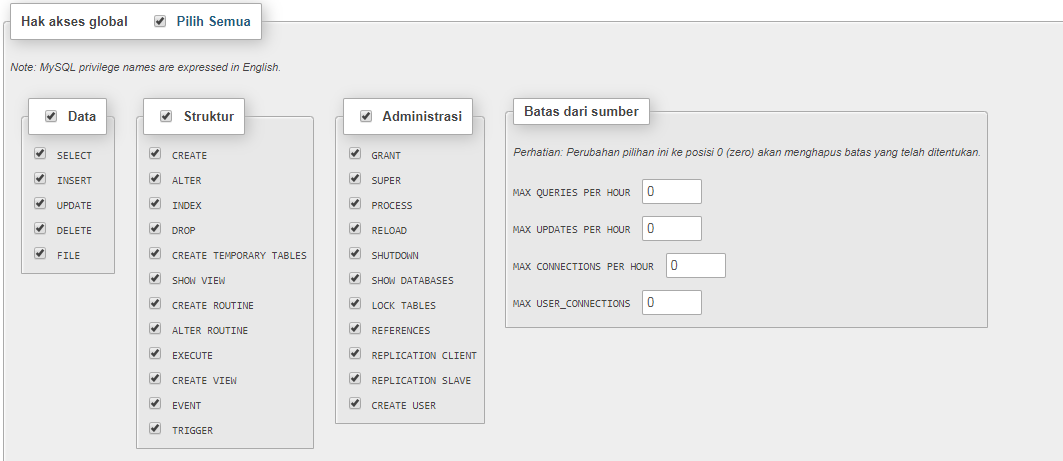Click the Pilih Semua label text
Viewport: 1063px width, 461px height.
pos(213,21)
